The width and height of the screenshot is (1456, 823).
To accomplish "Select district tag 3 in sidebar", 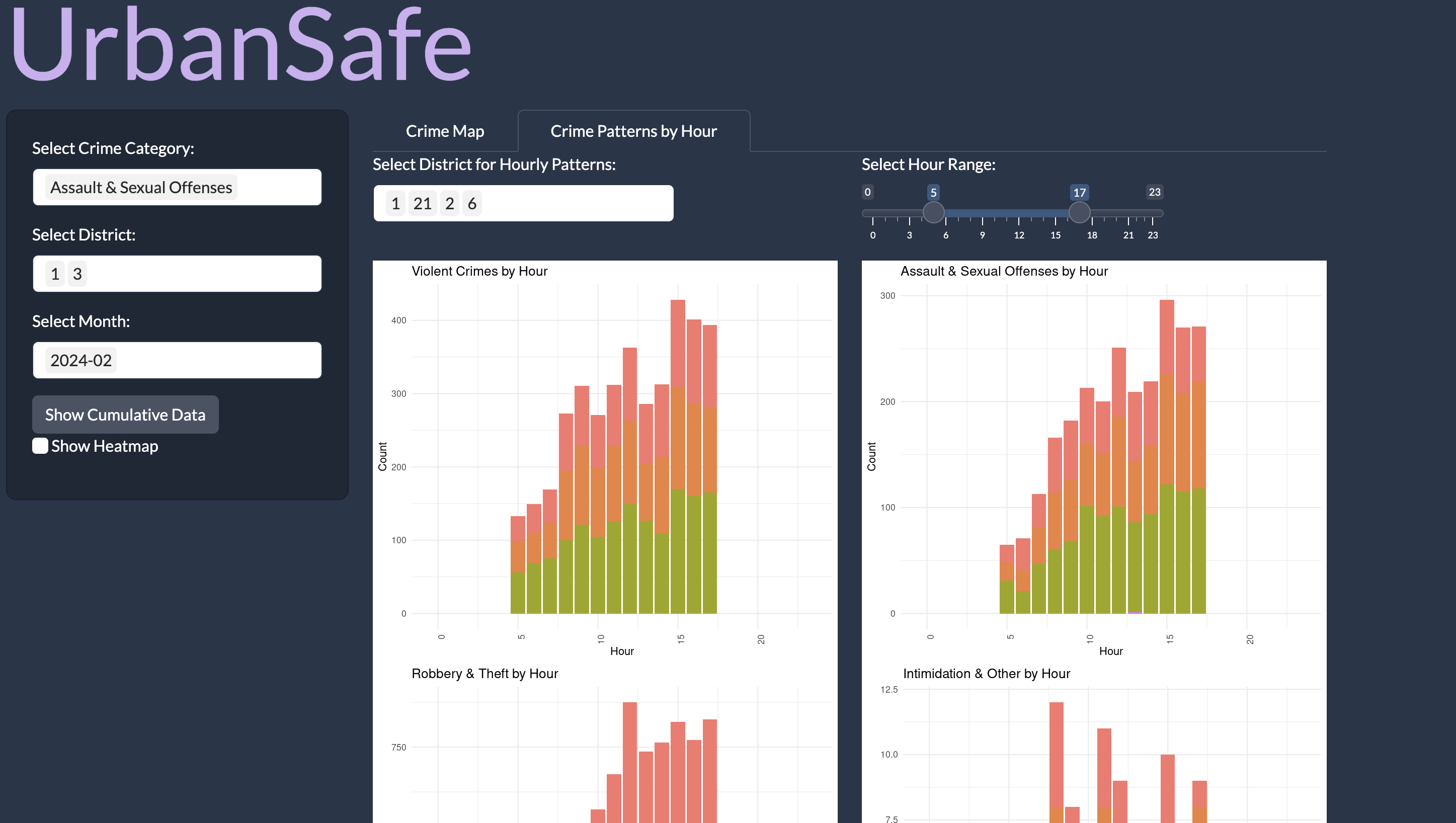I will click(77, 274).
